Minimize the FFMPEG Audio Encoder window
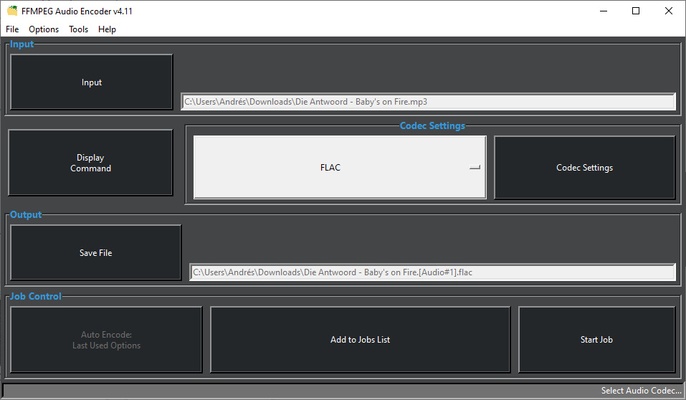This screenshot has height=400, width=686. point(604,11)
